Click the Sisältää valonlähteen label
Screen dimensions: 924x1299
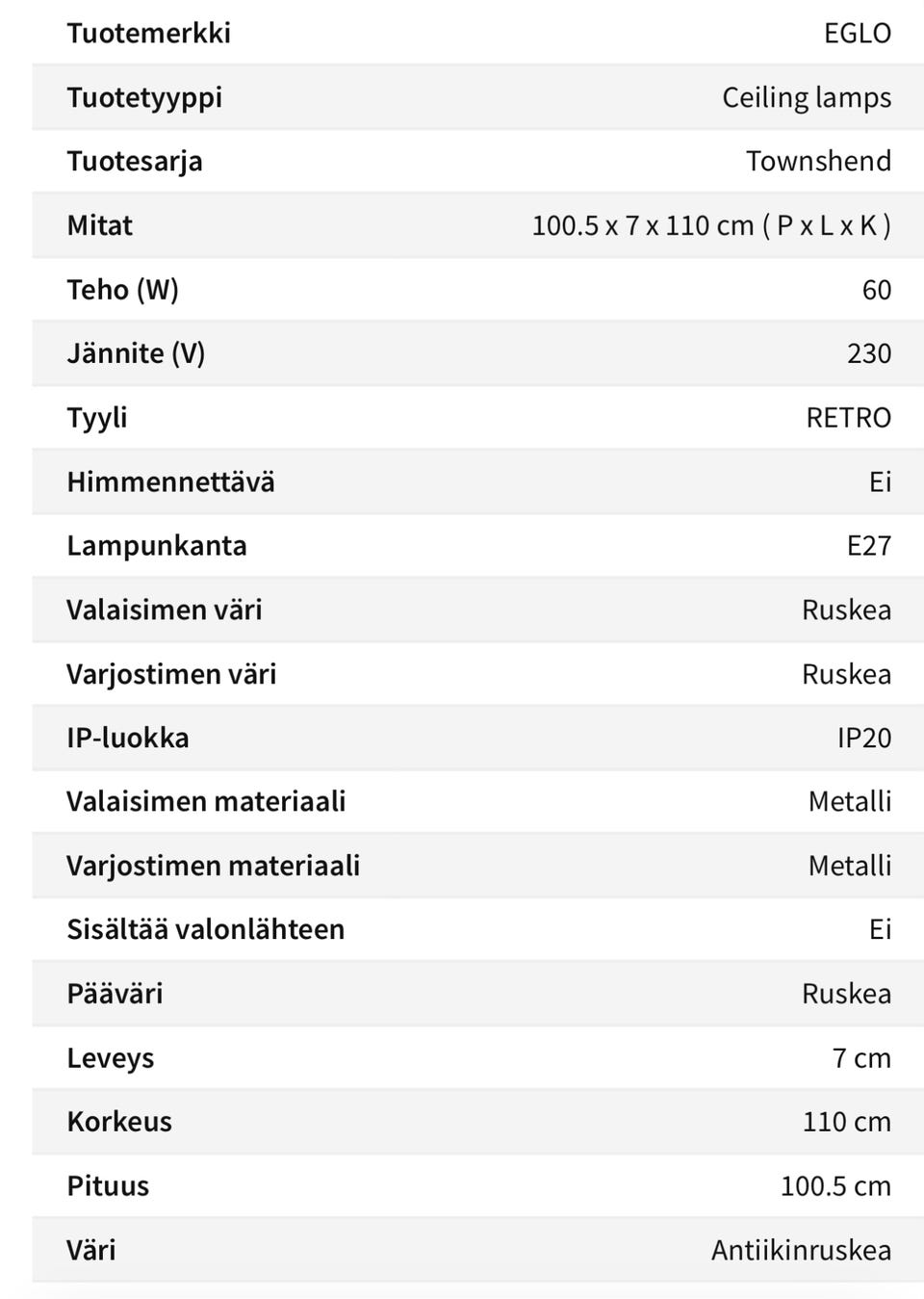click(x=205, y=929)
